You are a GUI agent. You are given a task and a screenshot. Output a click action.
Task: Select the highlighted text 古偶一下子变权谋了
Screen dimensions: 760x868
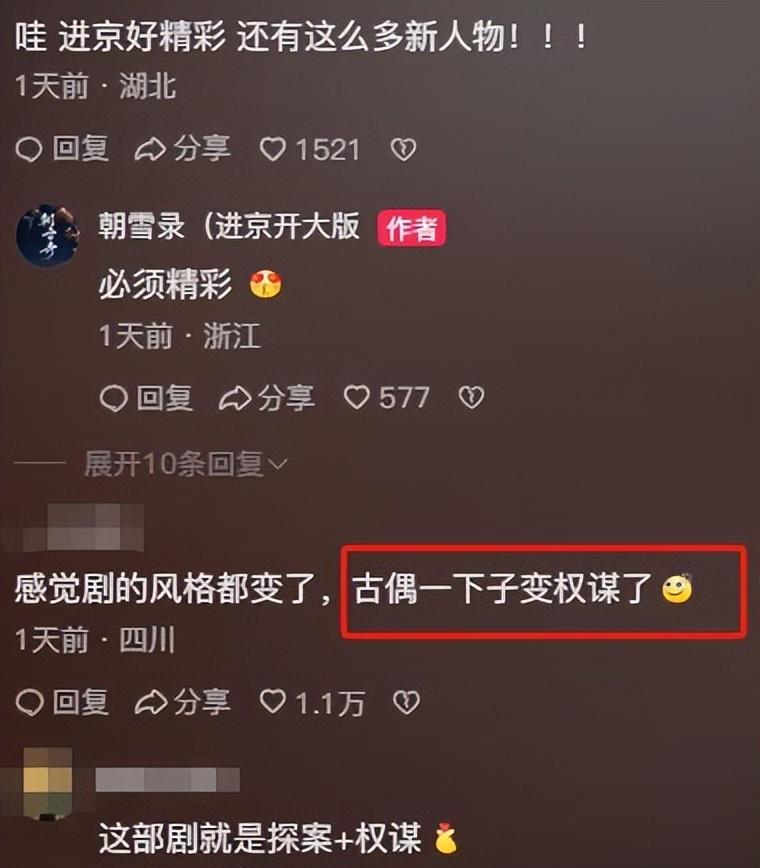click(503, 588)
